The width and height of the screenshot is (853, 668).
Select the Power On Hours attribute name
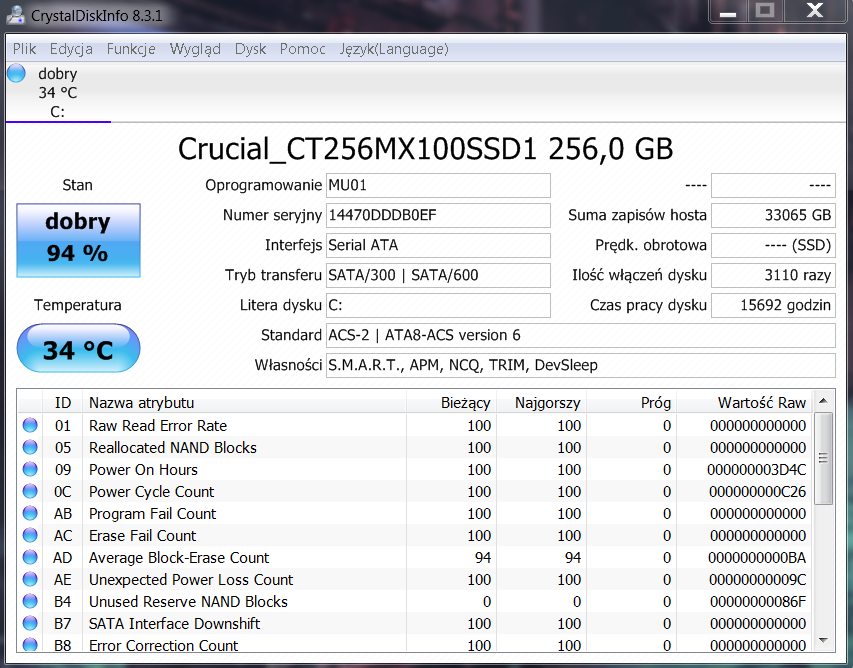[x=143, y=469]
